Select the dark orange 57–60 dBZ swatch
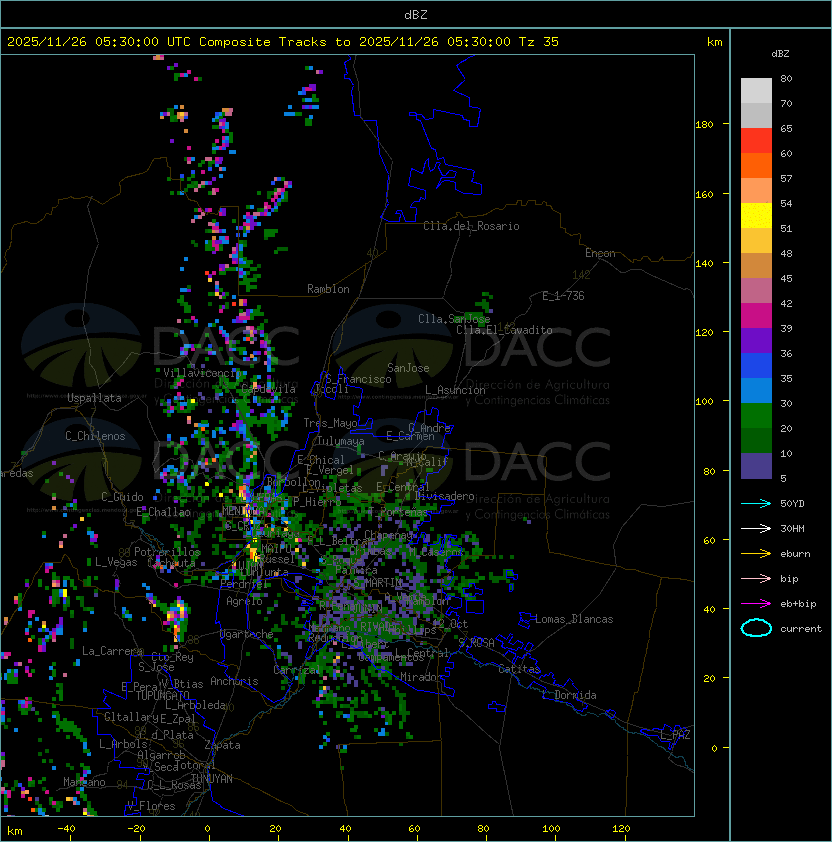This screenshot has height=842, width=832. [x=756, y=165]
